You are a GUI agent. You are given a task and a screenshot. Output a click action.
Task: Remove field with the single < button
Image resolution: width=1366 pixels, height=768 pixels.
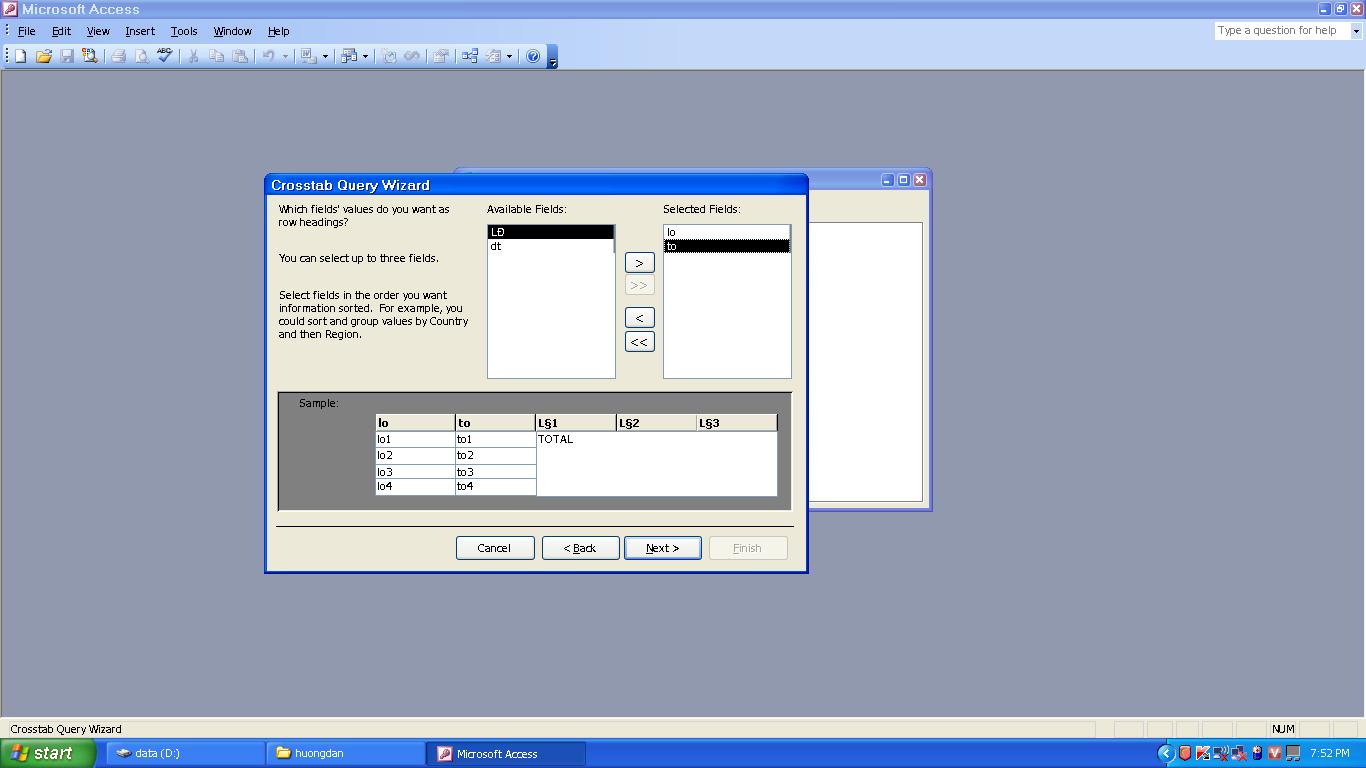click(639, 318)
